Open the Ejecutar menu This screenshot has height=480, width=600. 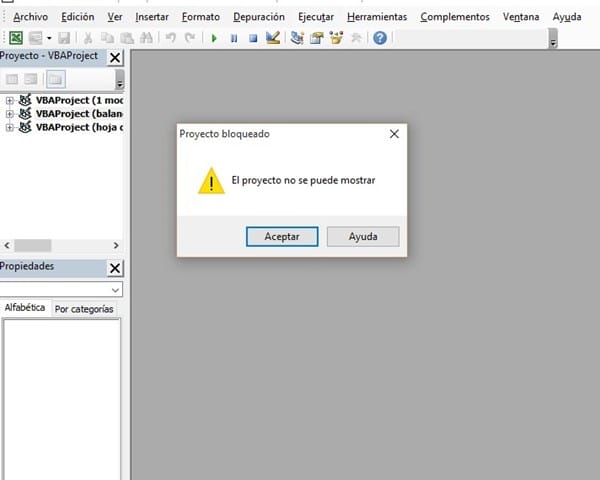point(316,17)
